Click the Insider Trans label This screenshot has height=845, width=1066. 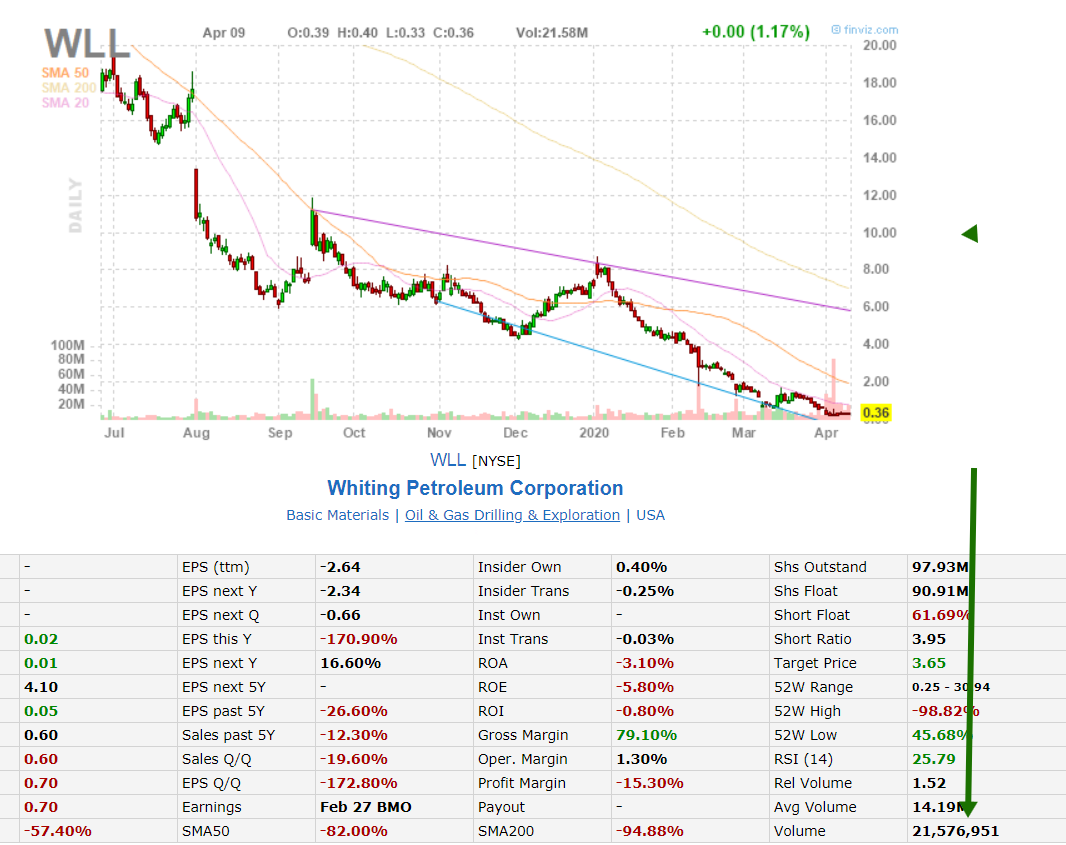pos(523,591)
